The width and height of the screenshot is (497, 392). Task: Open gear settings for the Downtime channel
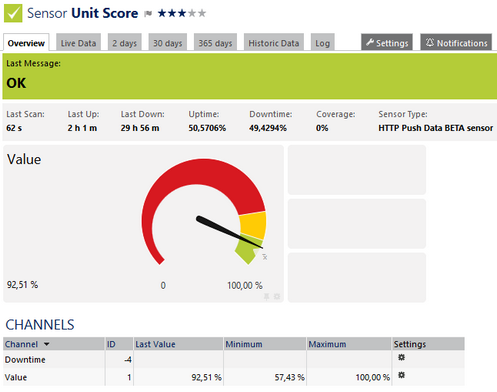pos(401,357)
